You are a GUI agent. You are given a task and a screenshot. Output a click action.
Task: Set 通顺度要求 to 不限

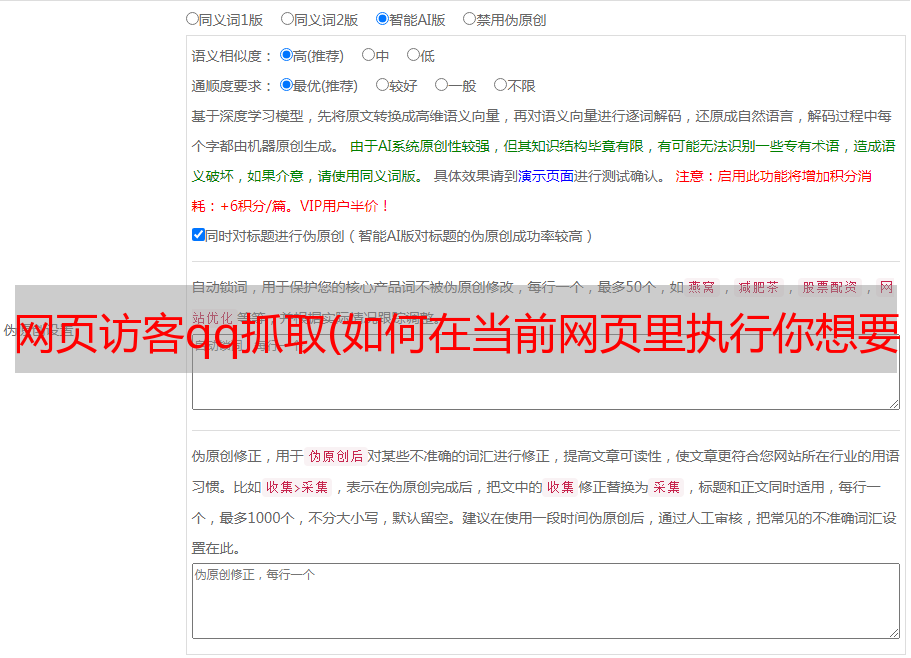pos(500,85)
